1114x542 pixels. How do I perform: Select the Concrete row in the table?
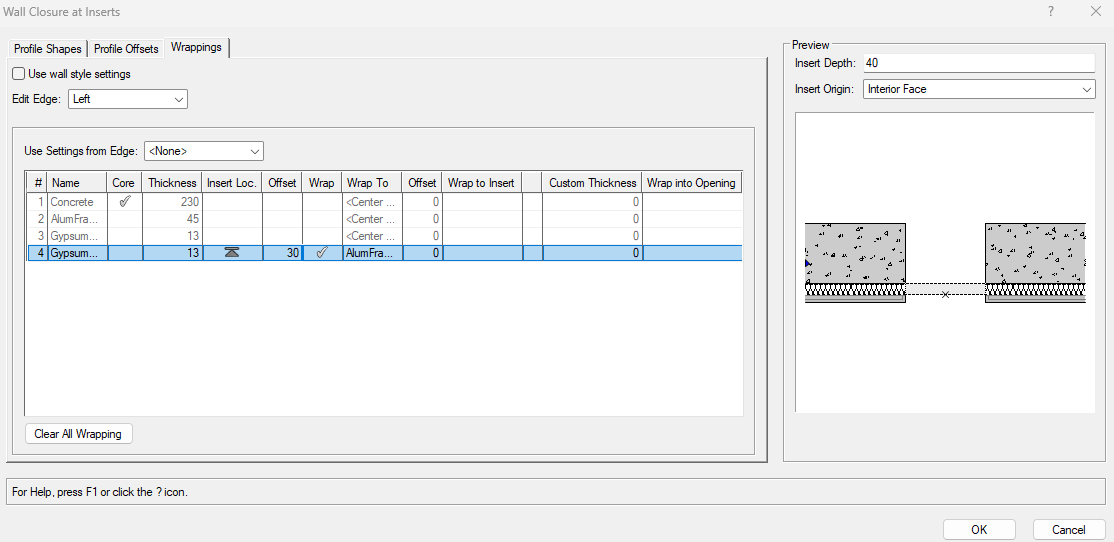(72, 202)
